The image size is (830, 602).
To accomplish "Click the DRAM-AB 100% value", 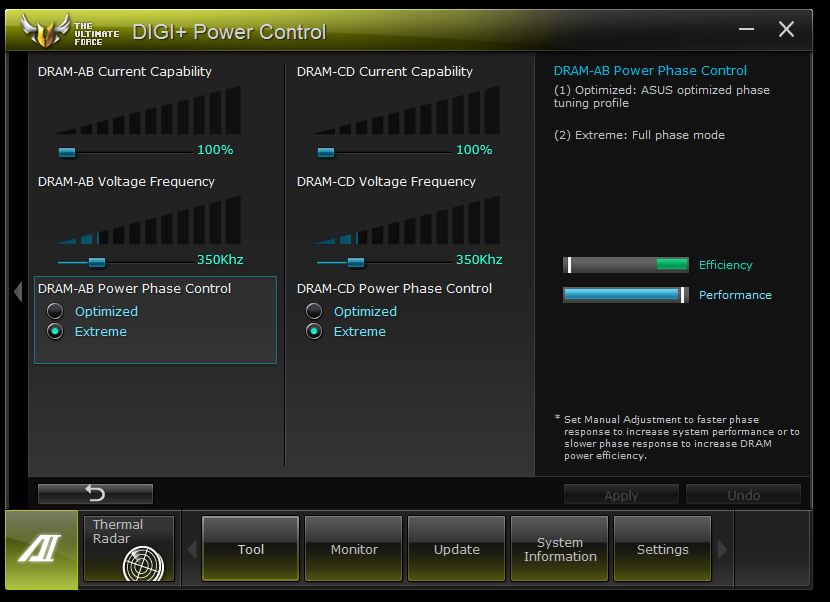I will click(x=215, y=150).
